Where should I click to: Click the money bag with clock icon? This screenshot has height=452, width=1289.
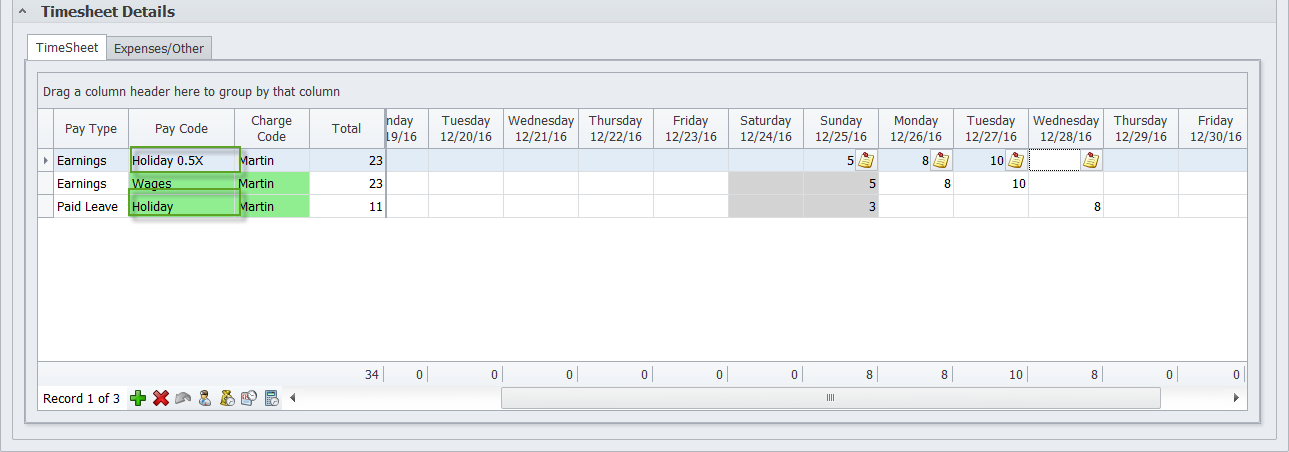click(x=227, y=399)
